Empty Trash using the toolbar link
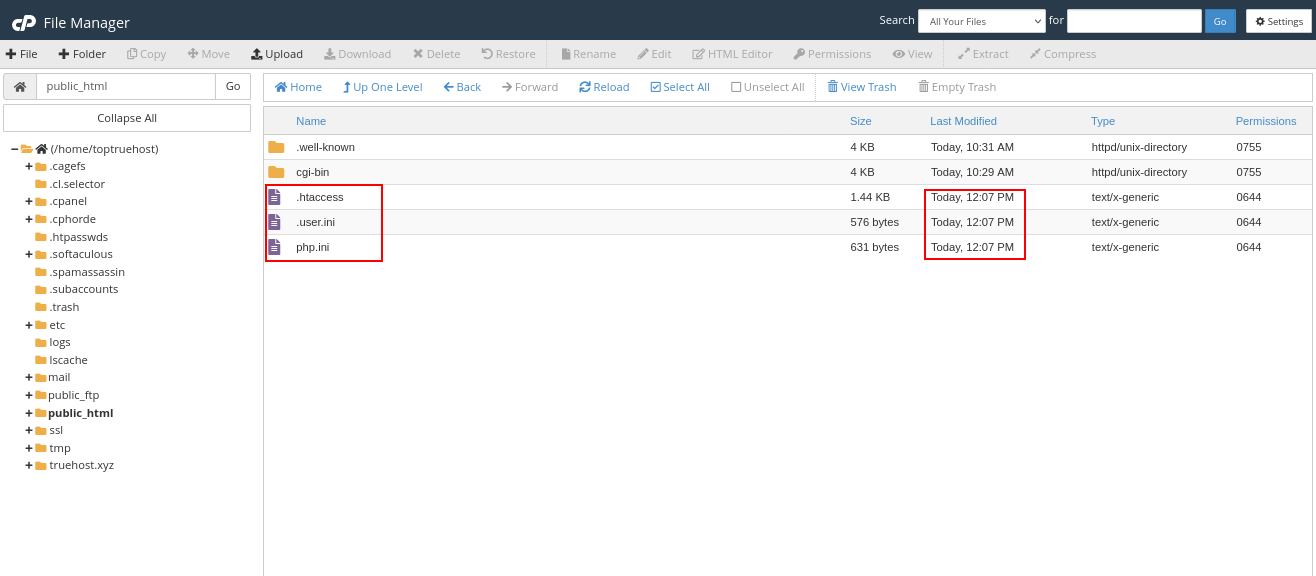The height and width of the screenshot is (576, 1316). click(x=956, y=87)
